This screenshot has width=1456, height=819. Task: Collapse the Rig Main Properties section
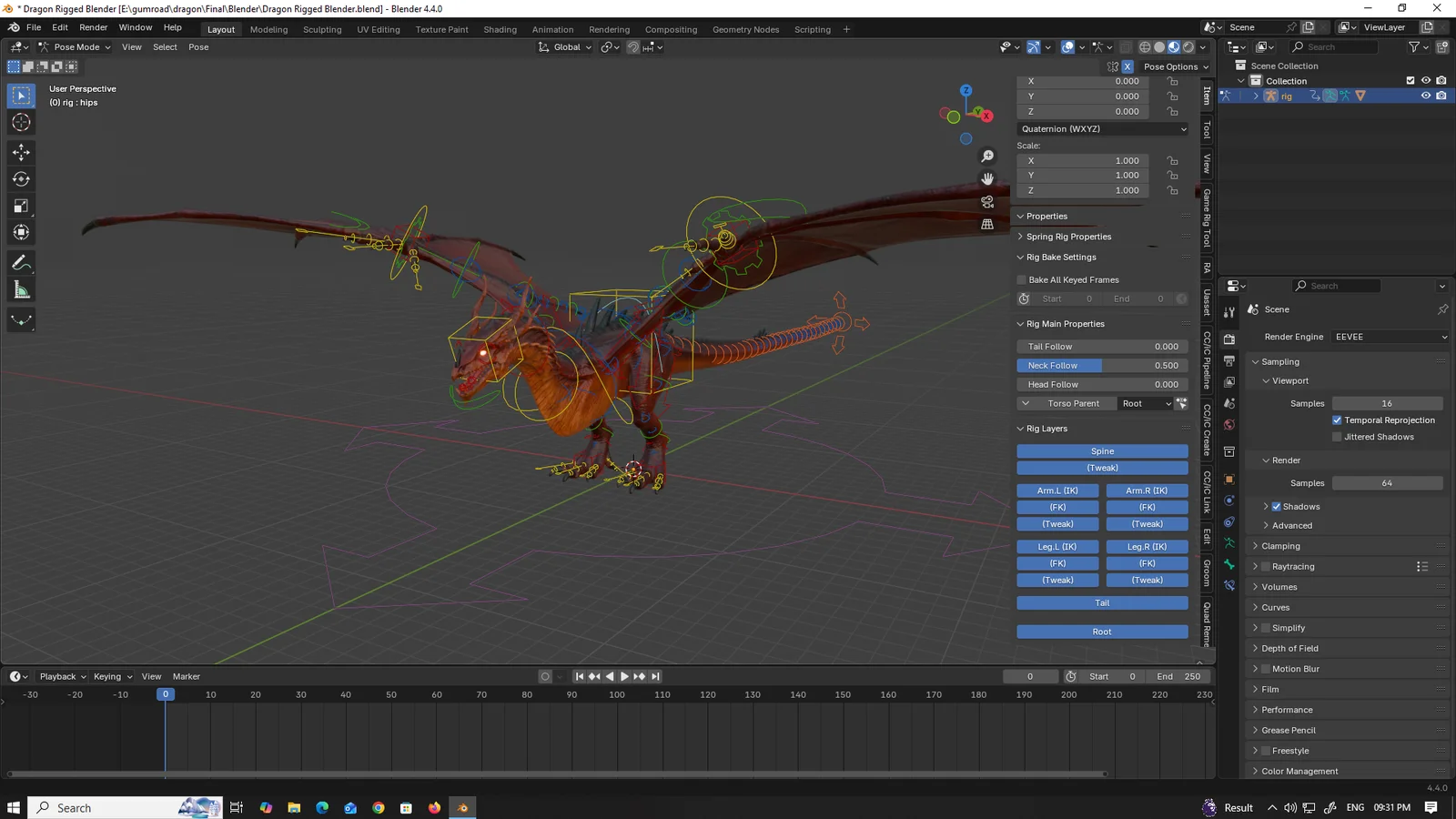tap(1021, 324)
